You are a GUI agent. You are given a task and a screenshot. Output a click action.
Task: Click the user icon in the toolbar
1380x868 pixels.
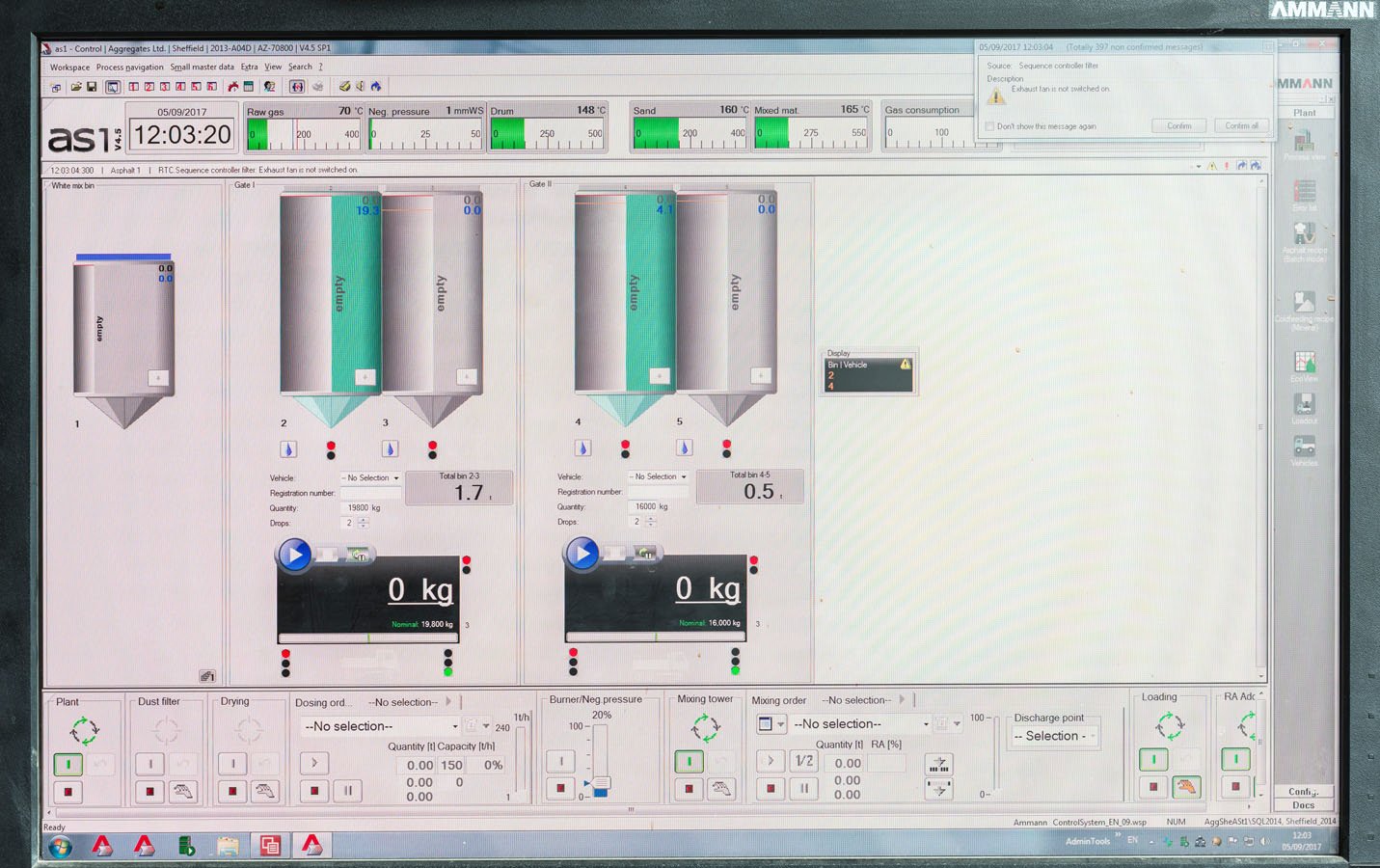pos(270,87)
